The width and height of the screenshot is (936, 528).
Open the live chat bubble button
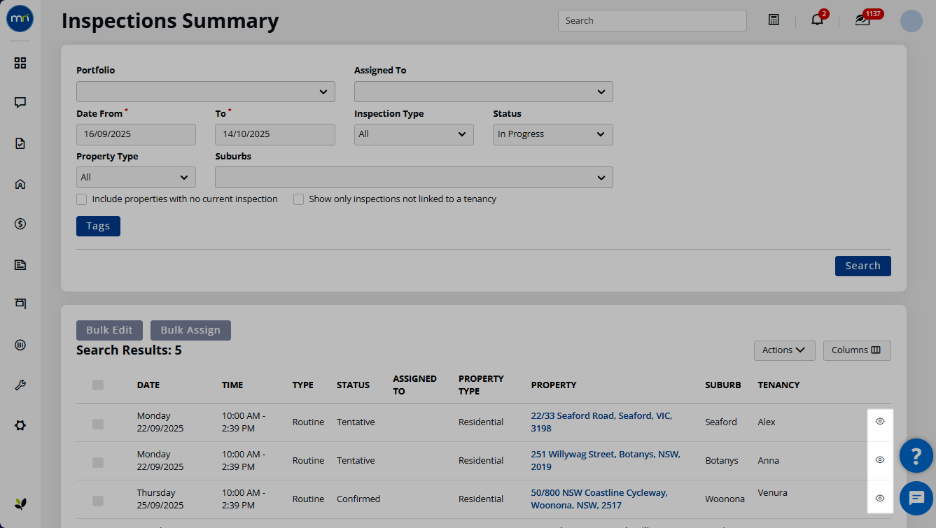(916, 498)
